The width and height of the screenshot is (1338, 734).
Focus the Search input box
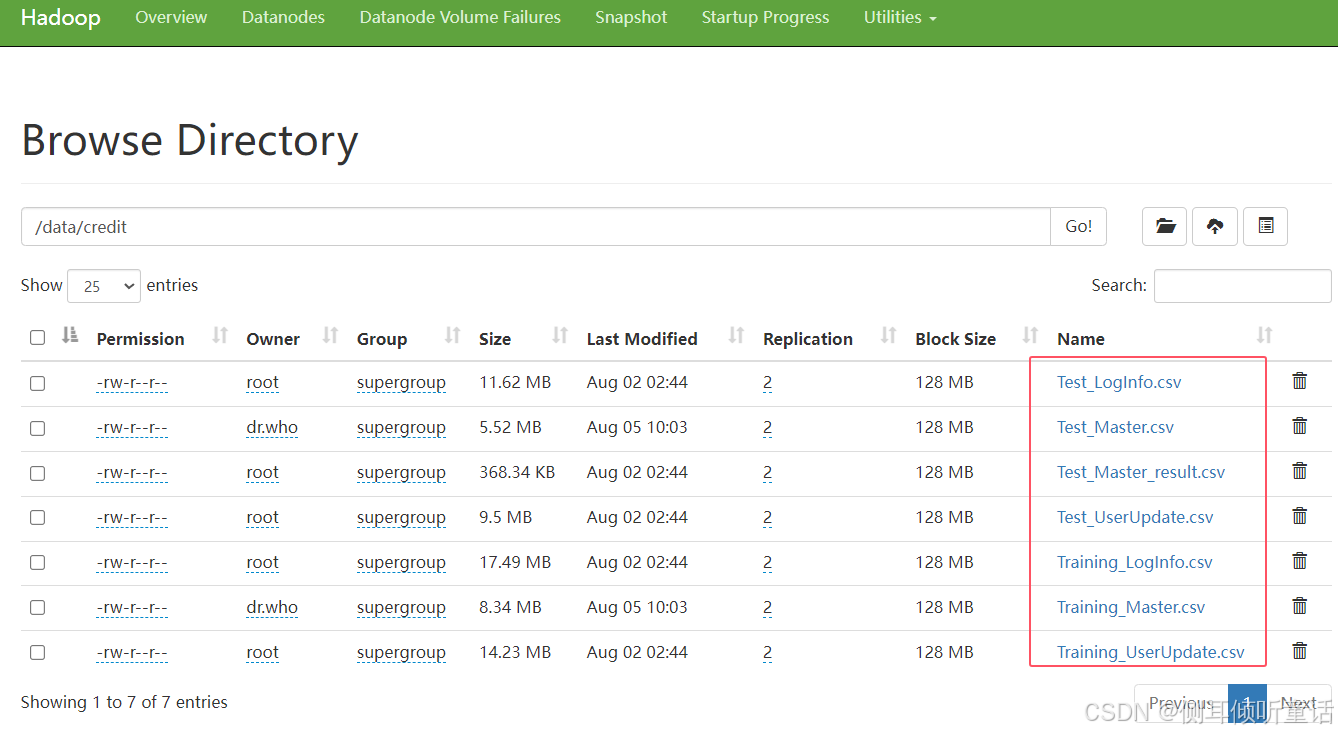point(1242,286)
